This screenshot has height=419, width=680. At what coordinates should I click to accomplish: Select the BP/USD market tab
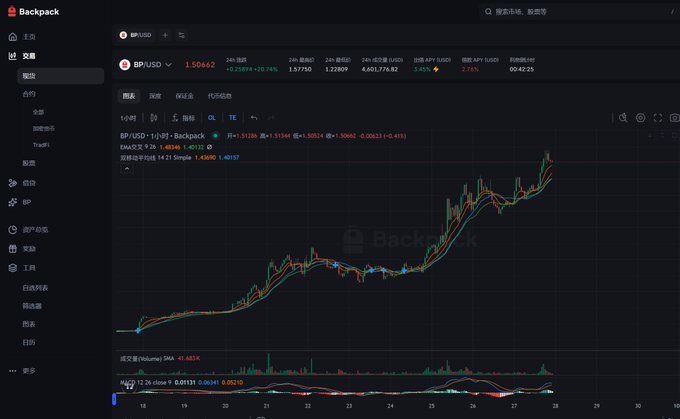tap(136, 35)
